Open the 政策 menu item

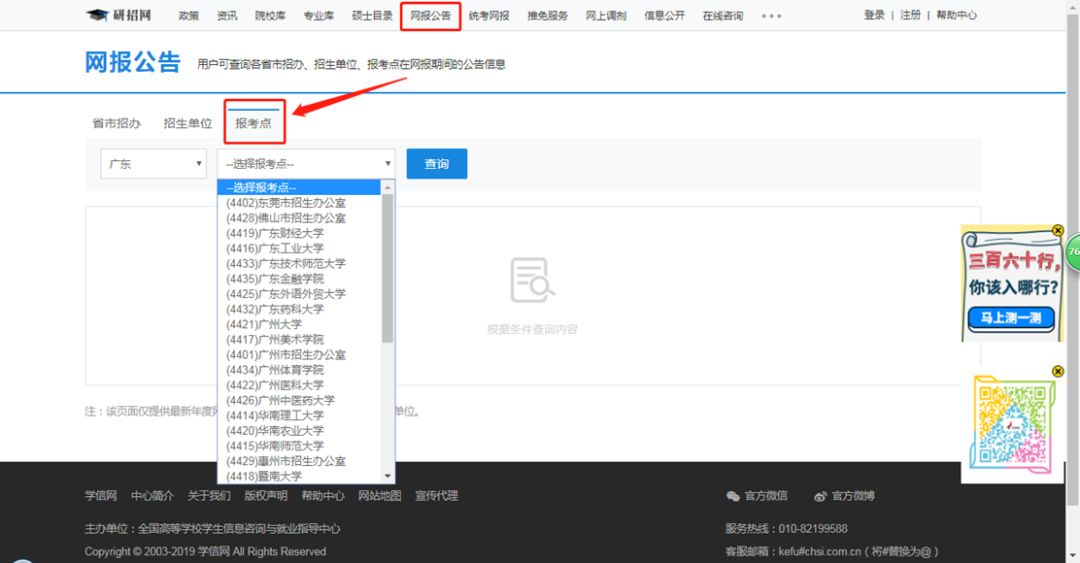(x=189, y=16)
